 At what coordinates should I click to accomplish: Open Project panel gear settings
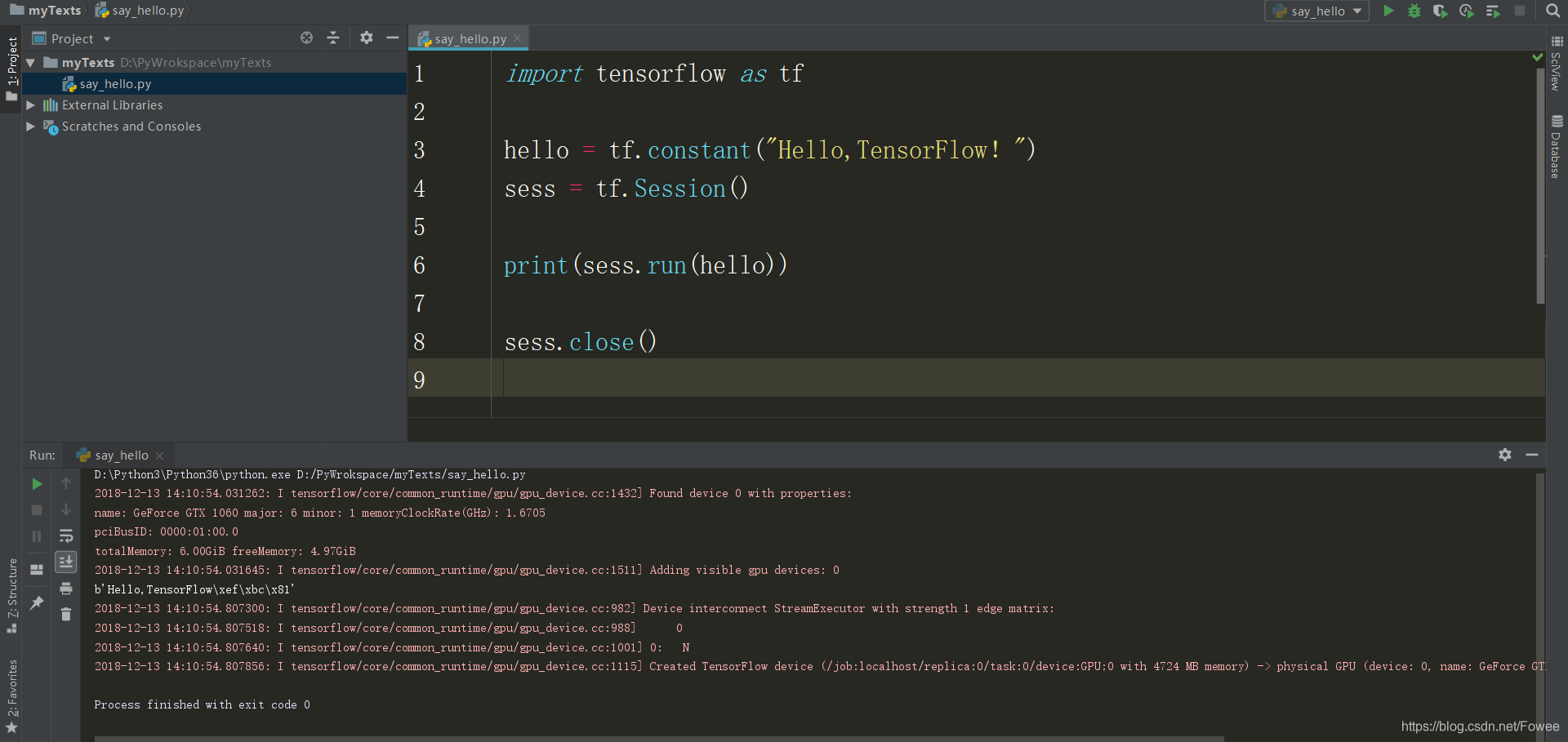coord(367,38)
